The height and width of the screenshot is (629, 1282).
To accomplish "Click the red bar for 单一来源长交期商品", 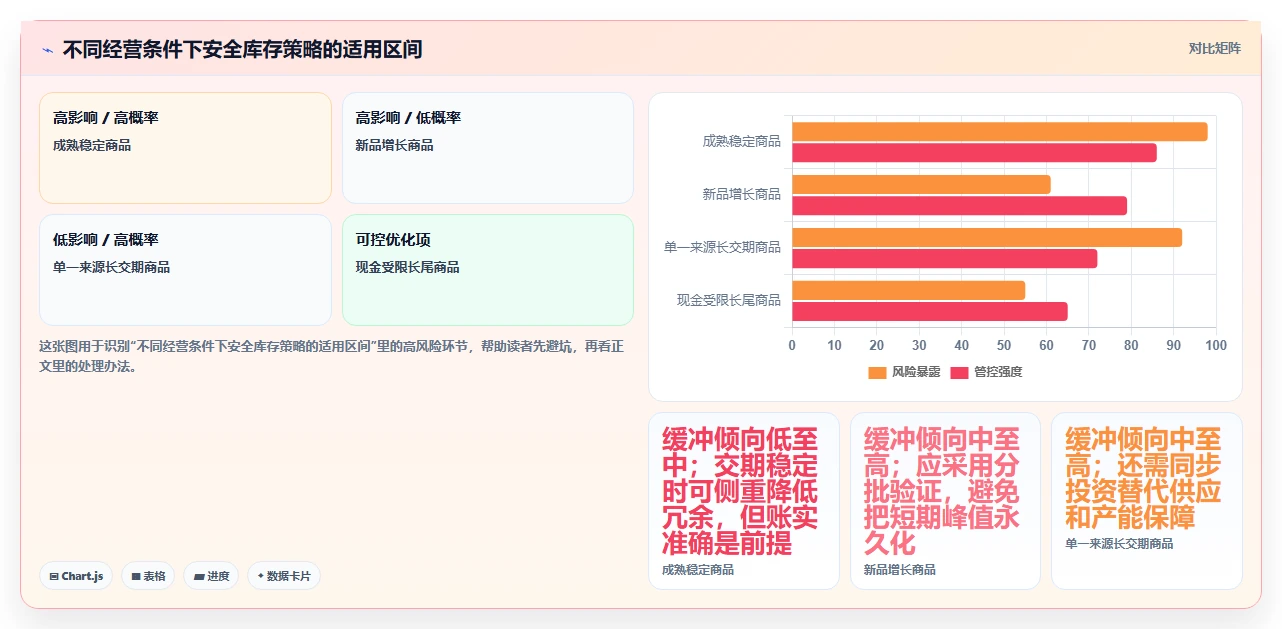I will (944, 259).
